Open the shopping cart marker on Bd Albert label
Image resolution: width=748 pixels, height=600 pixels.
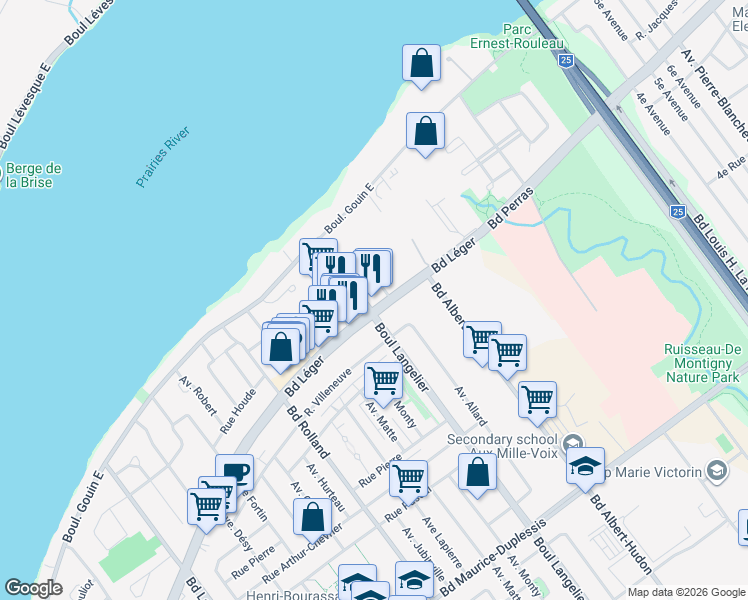pyautogui.click(x=479, y=341)
